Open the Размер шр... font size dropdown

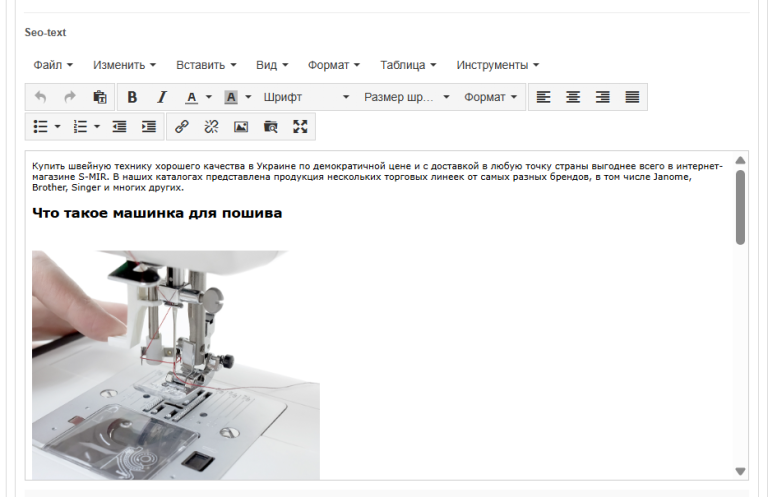click(407, 97)
